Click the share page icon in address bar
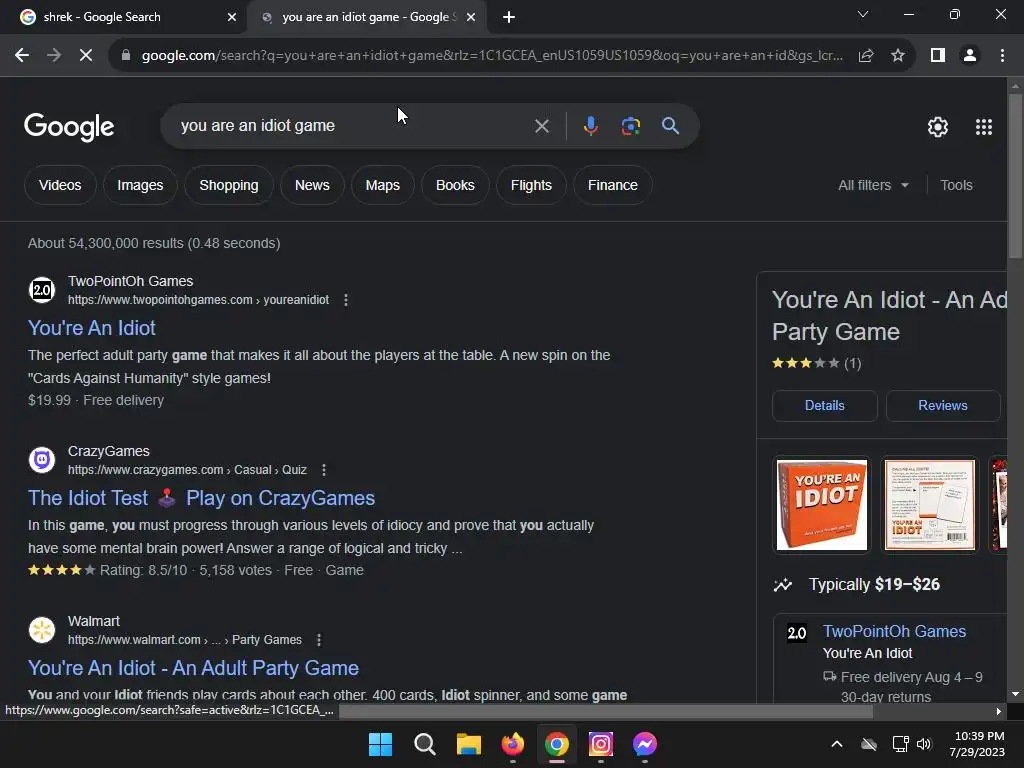1024x768 pixels. (x=866, y=56)
